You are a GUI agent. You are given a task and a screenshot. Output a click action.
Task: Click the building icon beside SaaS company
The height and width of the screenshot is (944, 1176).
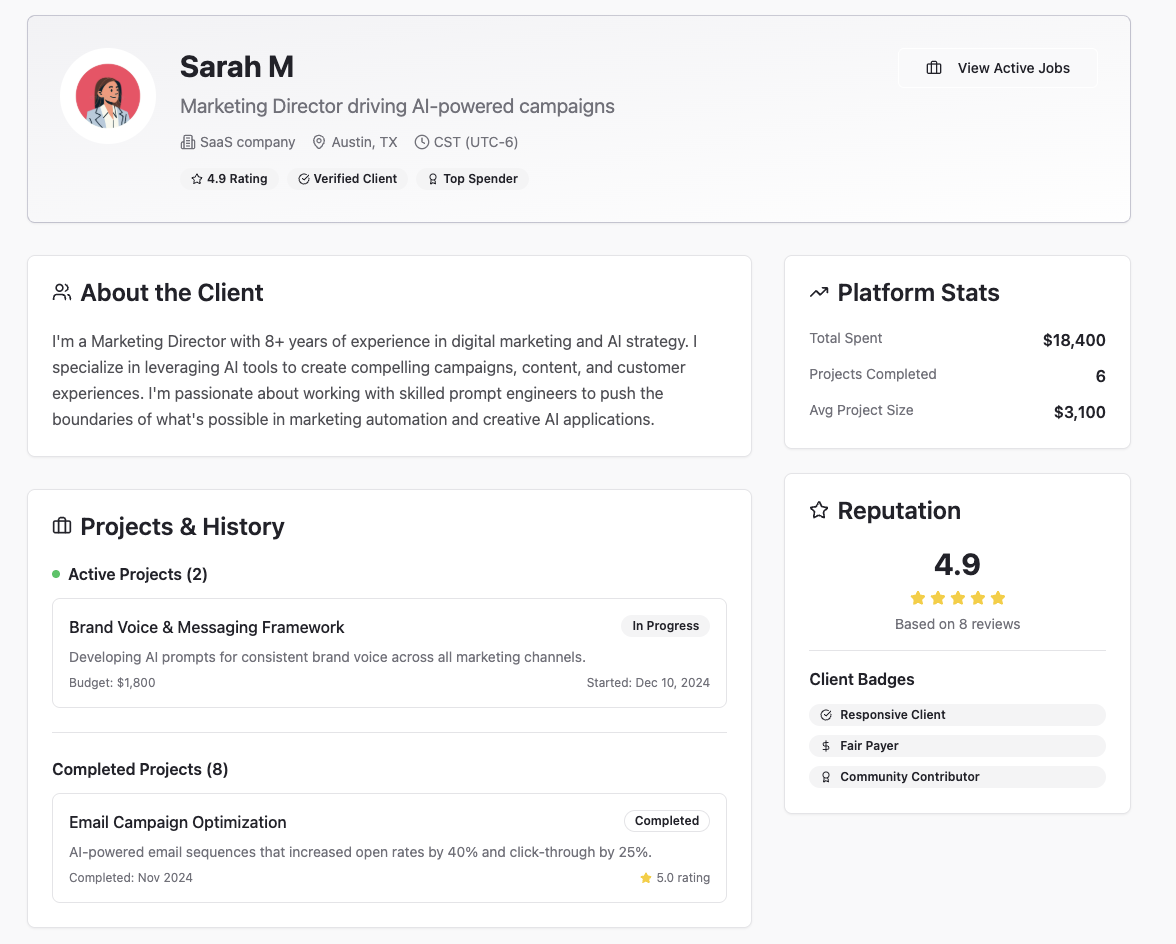[x=188, y=142]
